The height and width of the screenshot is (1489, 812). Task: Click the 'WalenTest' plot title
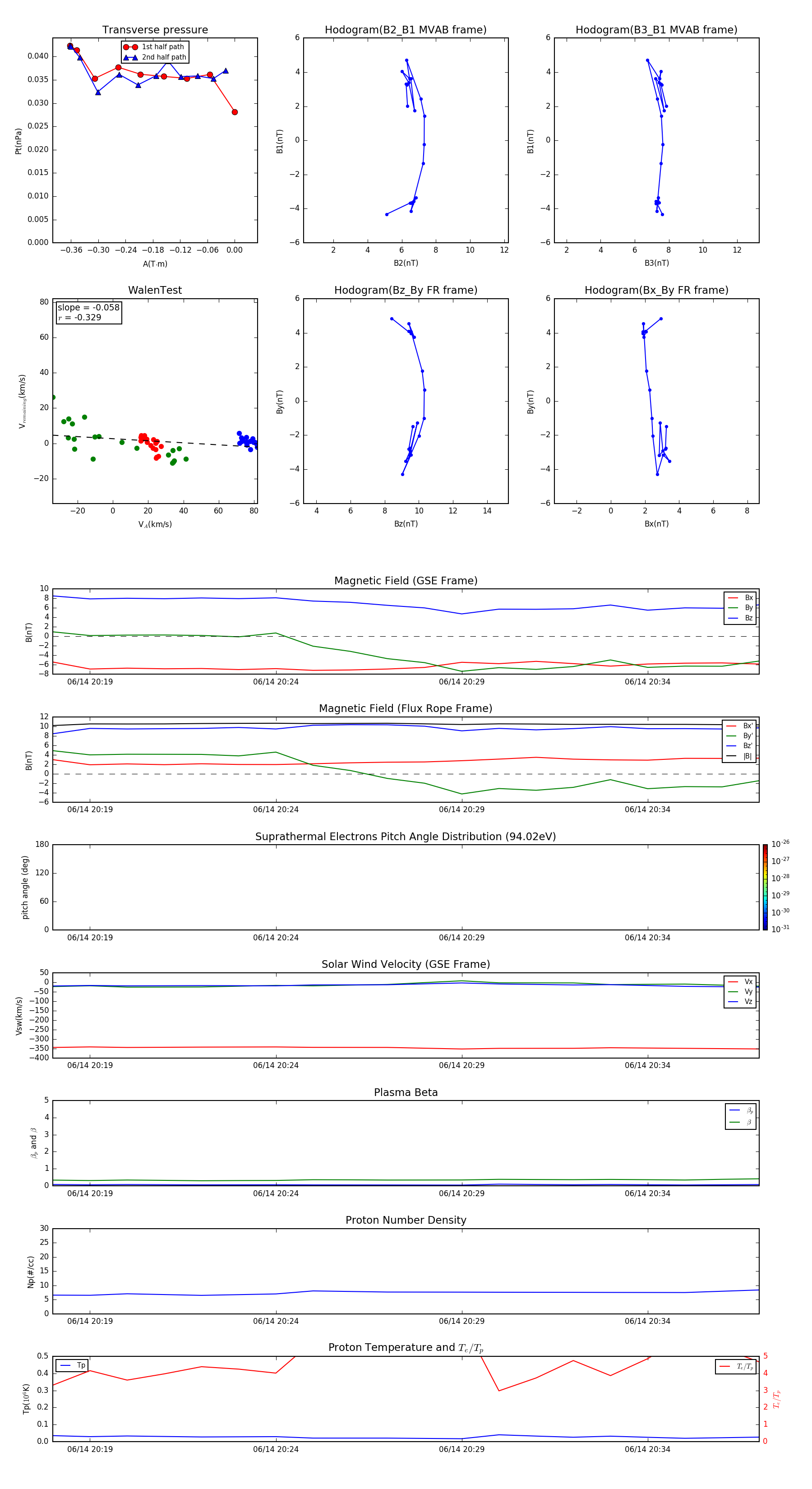155,290
